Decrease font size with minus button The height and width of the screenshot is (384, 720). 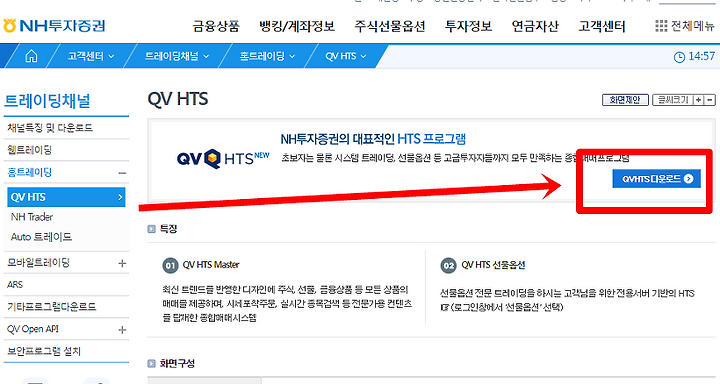tap(710, 100)
